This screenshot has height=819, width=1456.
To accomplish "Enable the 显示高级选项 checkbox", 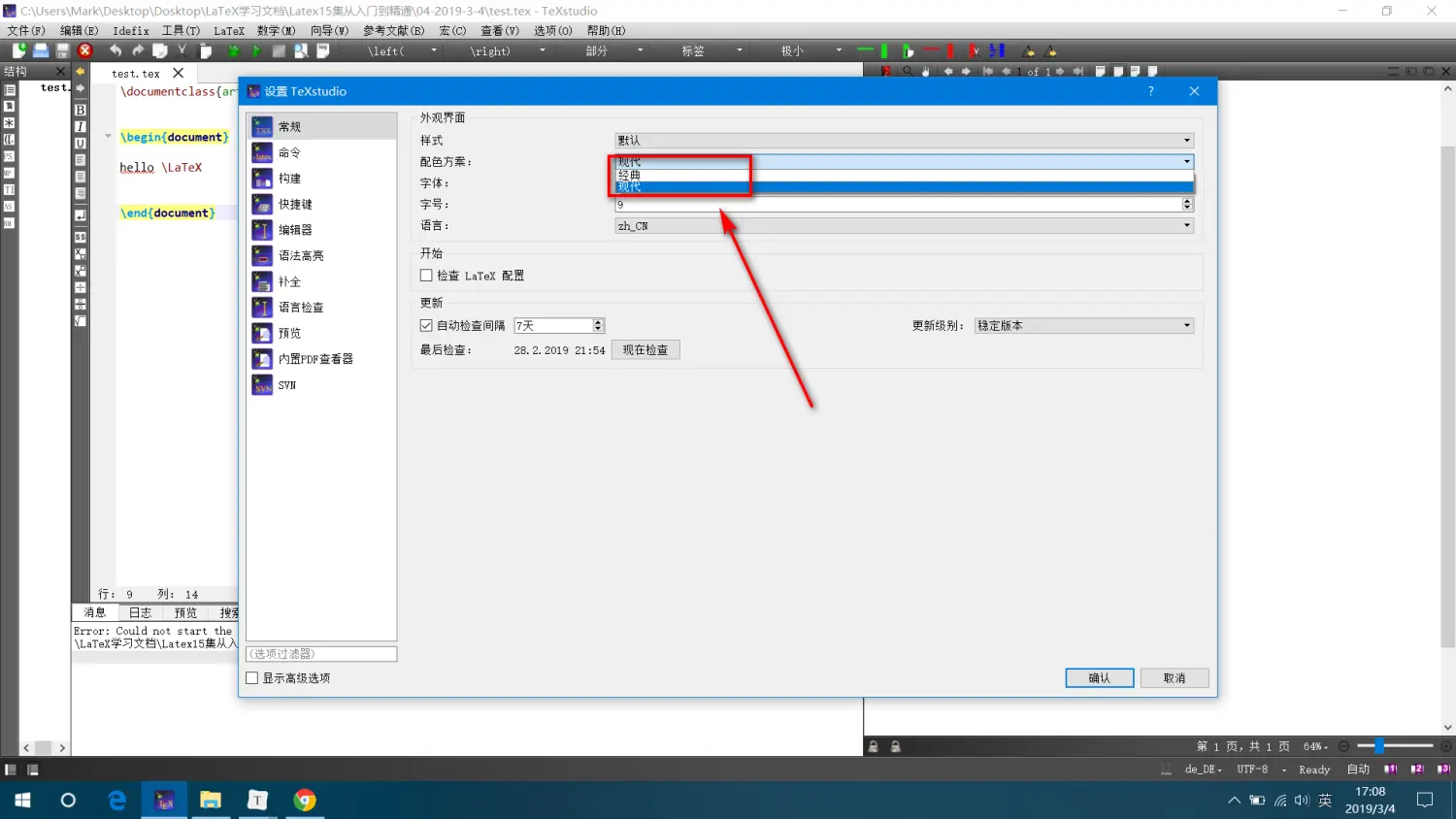I will (252, 678).
